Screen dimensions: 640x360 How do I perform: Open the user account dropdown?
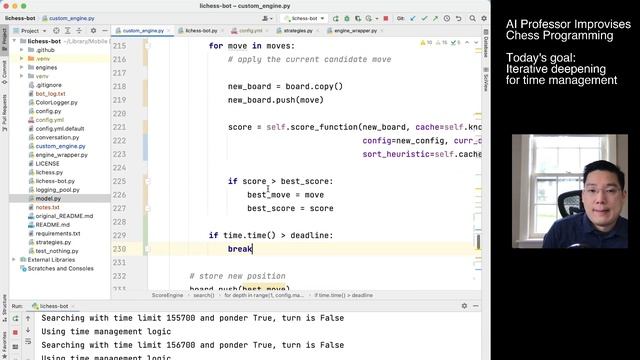[x=267, y=18]
